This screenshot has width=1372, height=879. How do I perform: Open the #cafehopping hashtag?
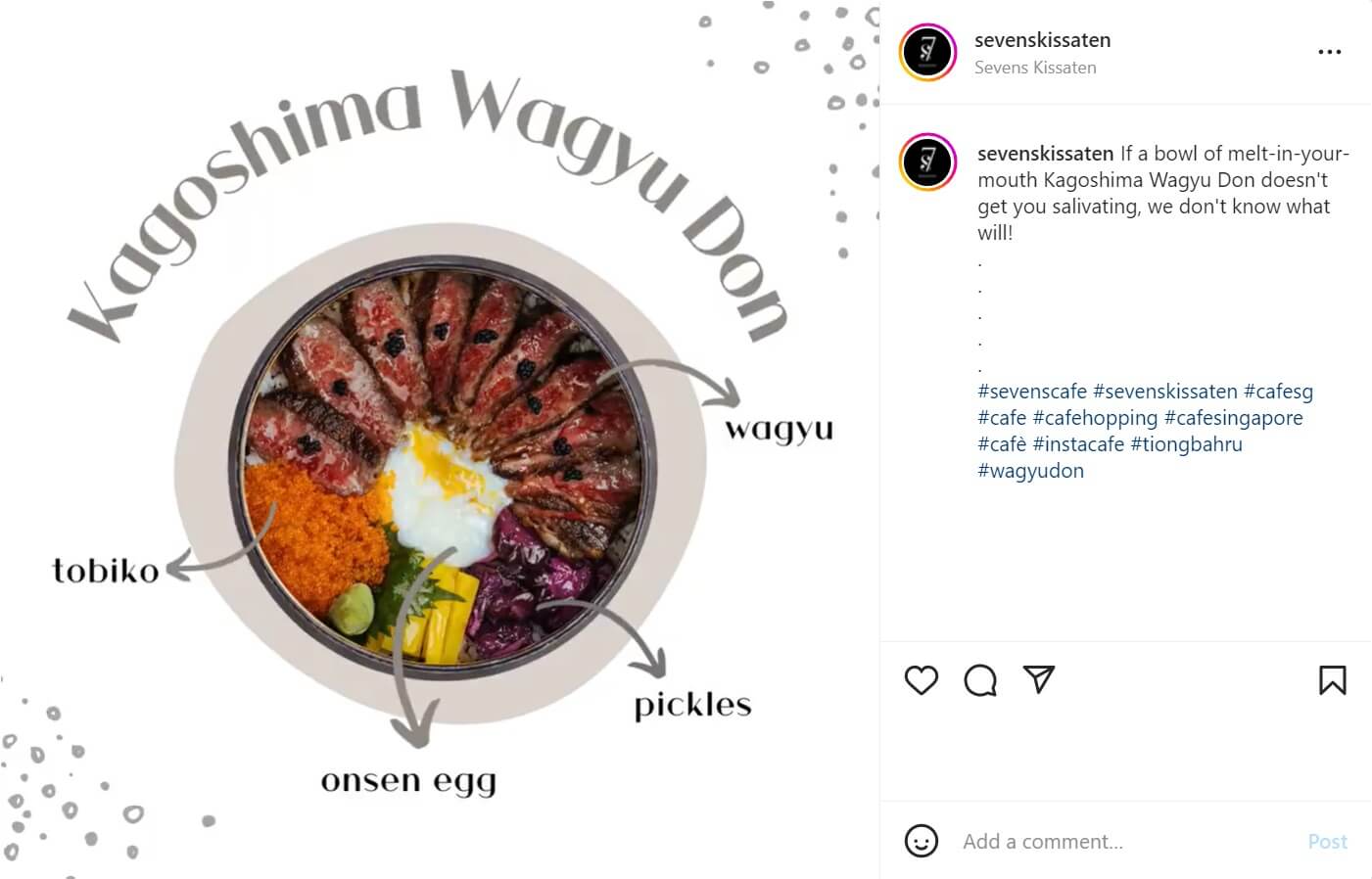[x=1095, y=418]
